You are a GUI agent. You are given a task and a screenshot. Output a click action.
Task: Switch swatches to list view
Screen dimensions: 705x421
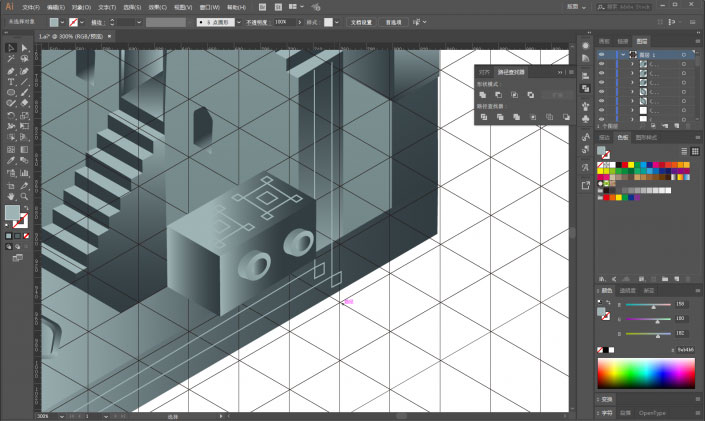tap(684, 151)
